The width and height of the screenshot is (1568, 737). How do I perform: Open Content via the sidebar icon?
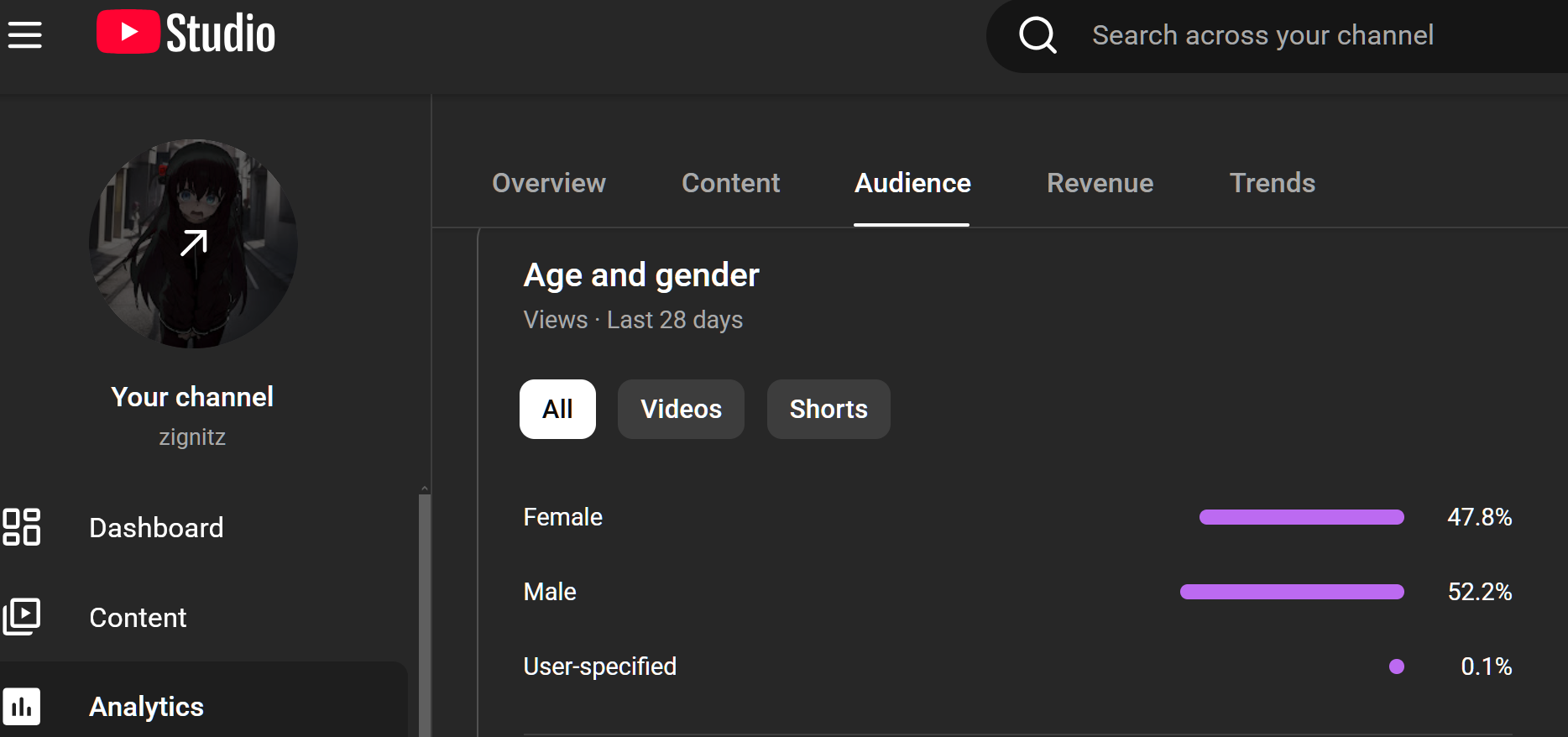point(22,617)
